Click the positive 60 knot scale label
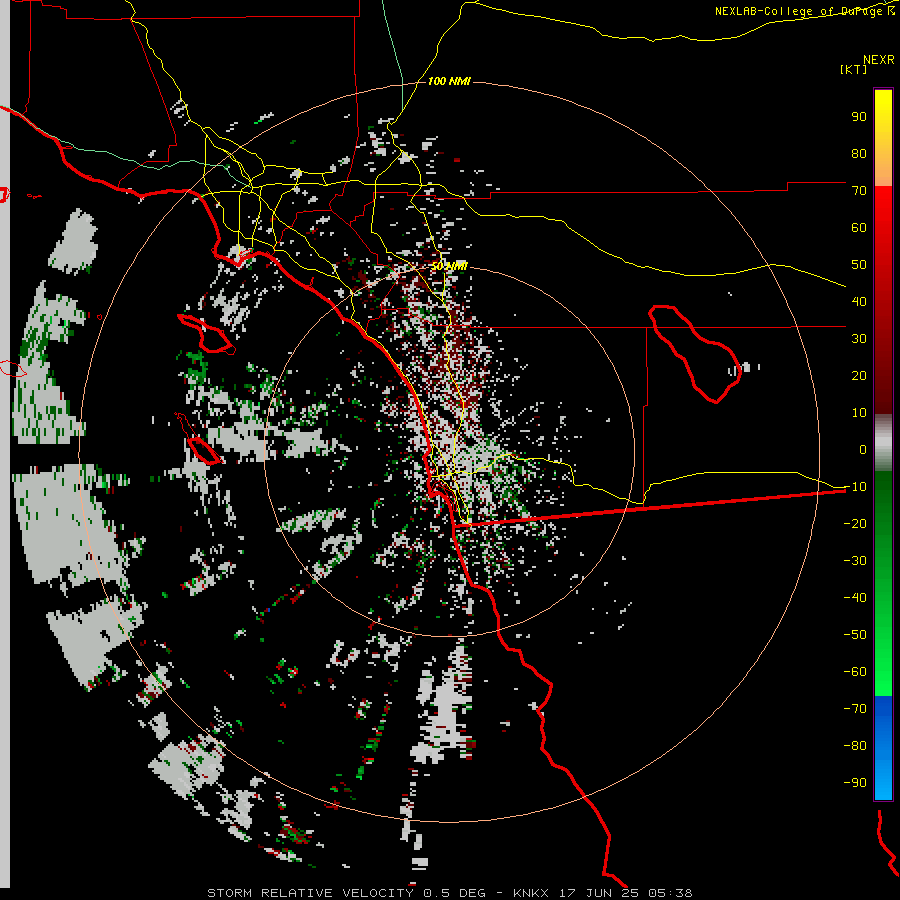900x900 pixels. (x=859, y=228)
